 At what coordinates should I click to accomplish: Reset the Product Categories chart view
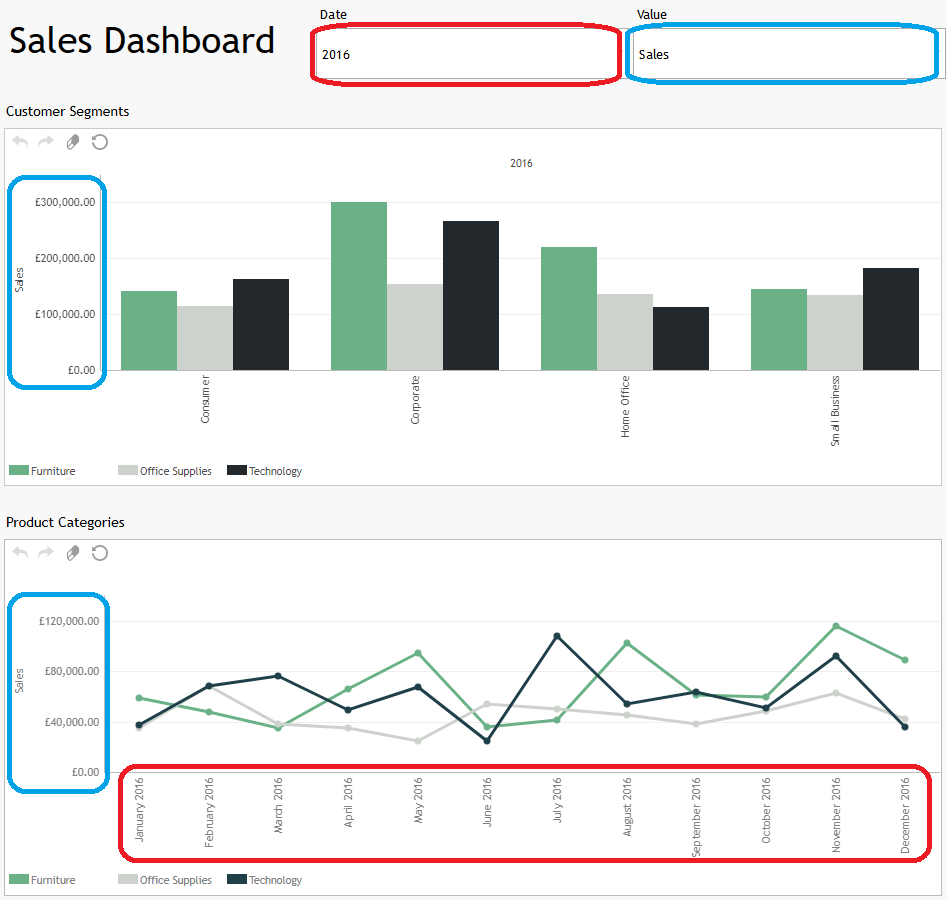tap(98, 553)
